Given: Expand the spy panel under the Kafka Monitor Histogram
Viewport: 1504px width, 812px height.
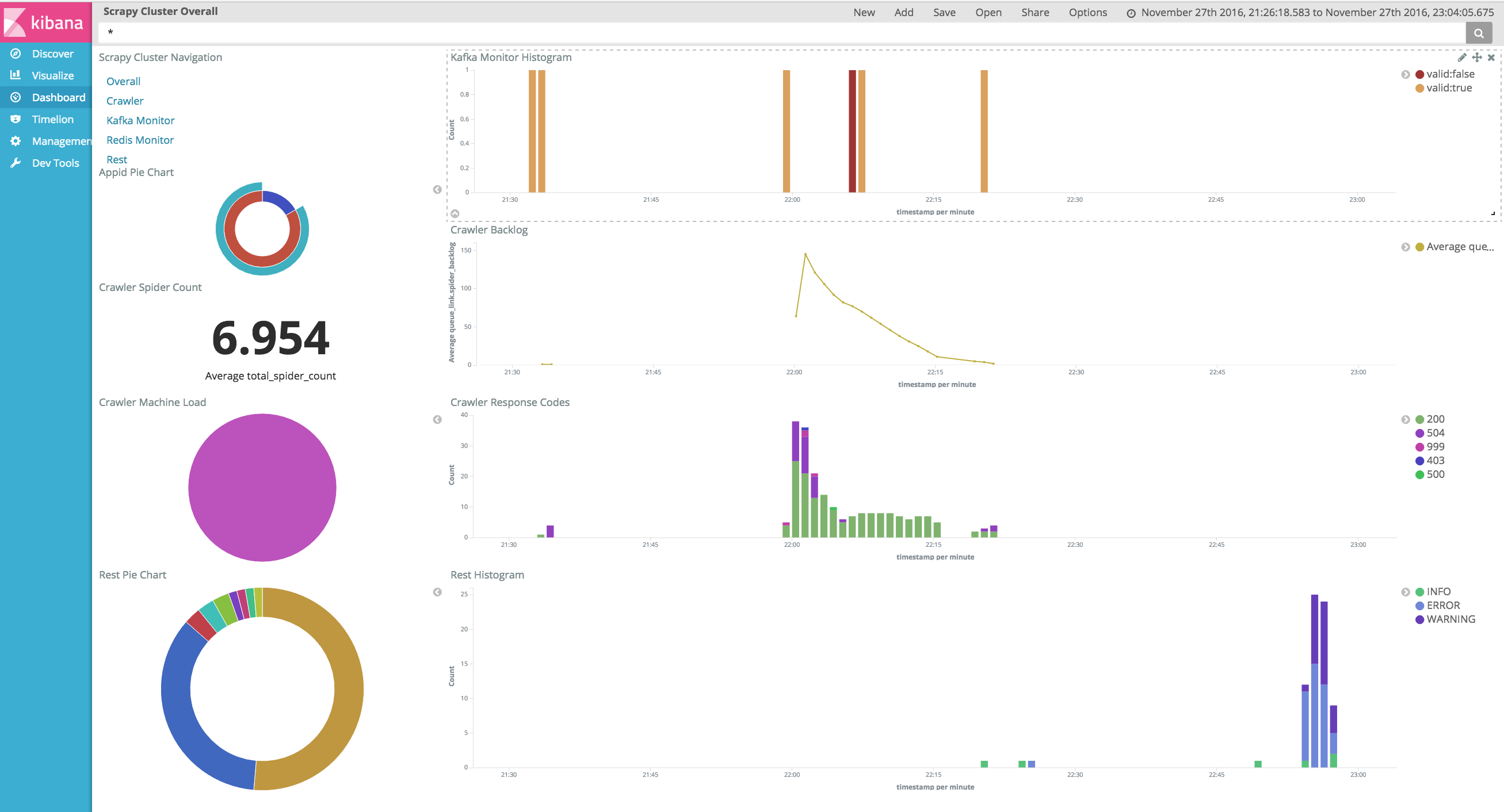Looking at the screenshot, I should tap(455, 214).
